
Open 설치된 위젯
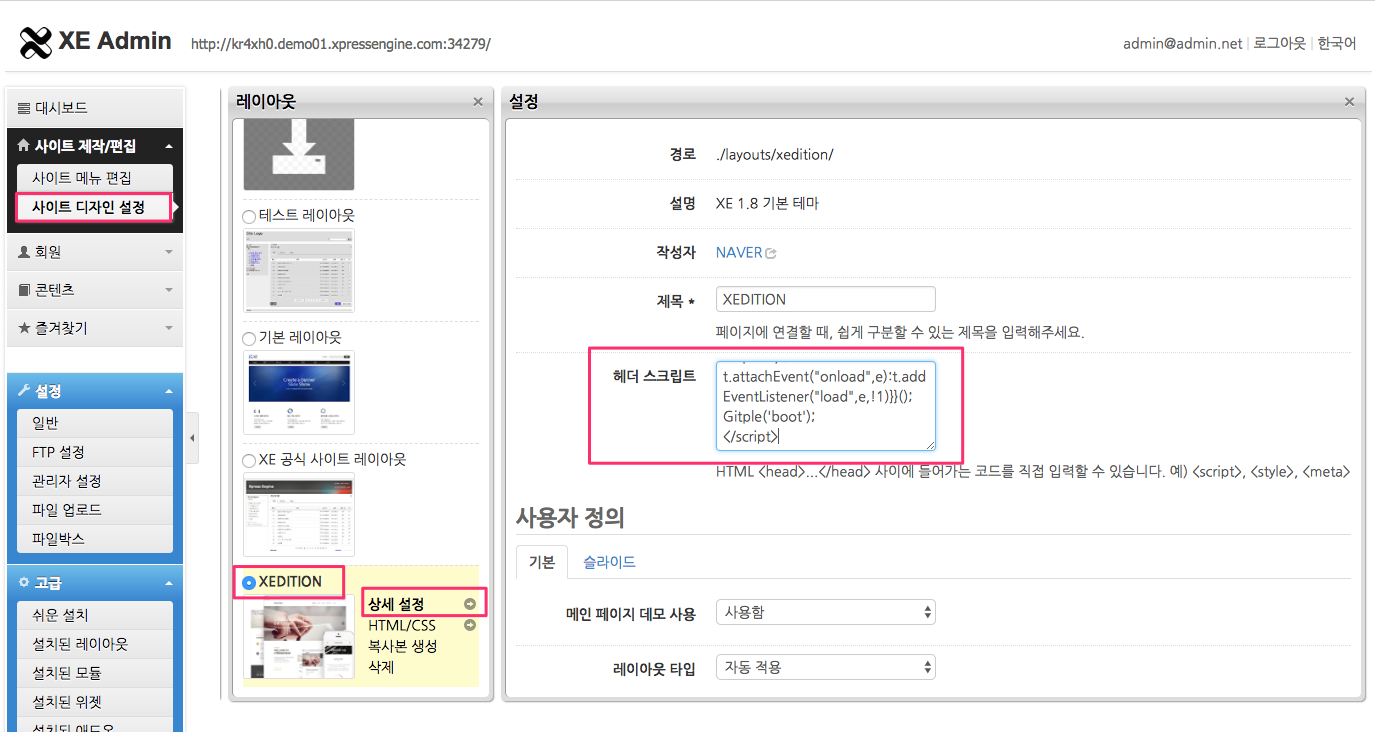tap(95, 702)
